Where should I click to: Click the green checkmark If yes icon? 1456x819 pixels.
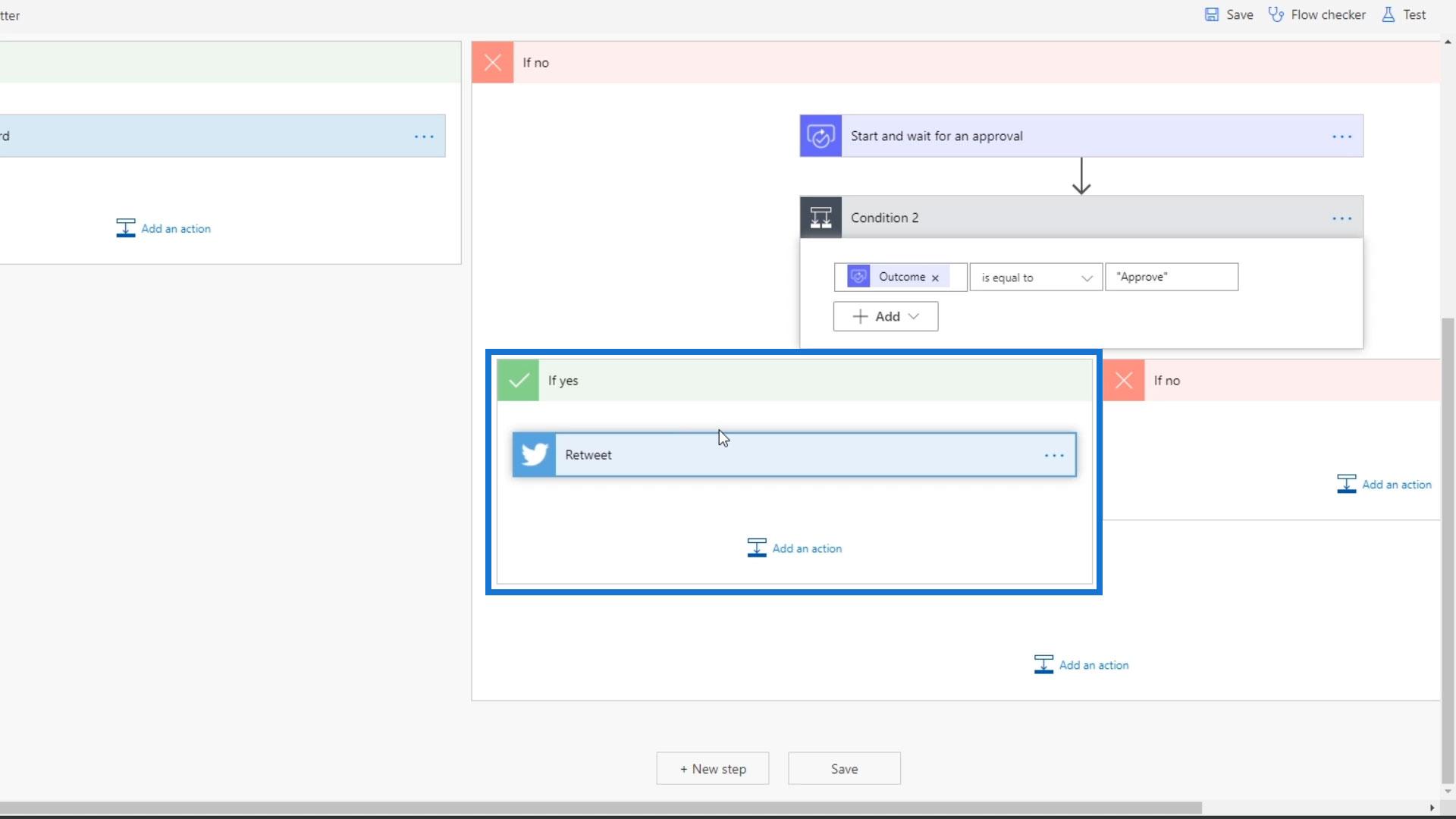(x=518, y=381)
